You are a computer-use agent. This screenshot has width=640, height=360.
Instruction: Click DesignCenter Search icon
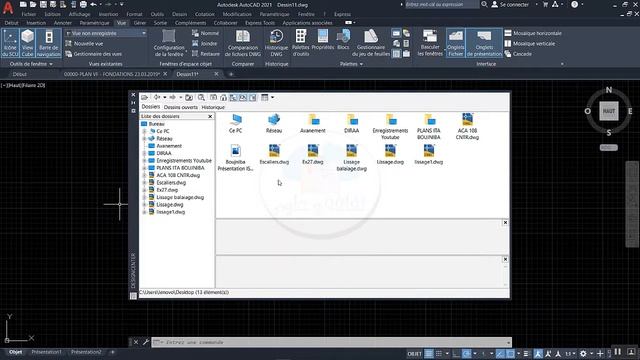[201, 98]
